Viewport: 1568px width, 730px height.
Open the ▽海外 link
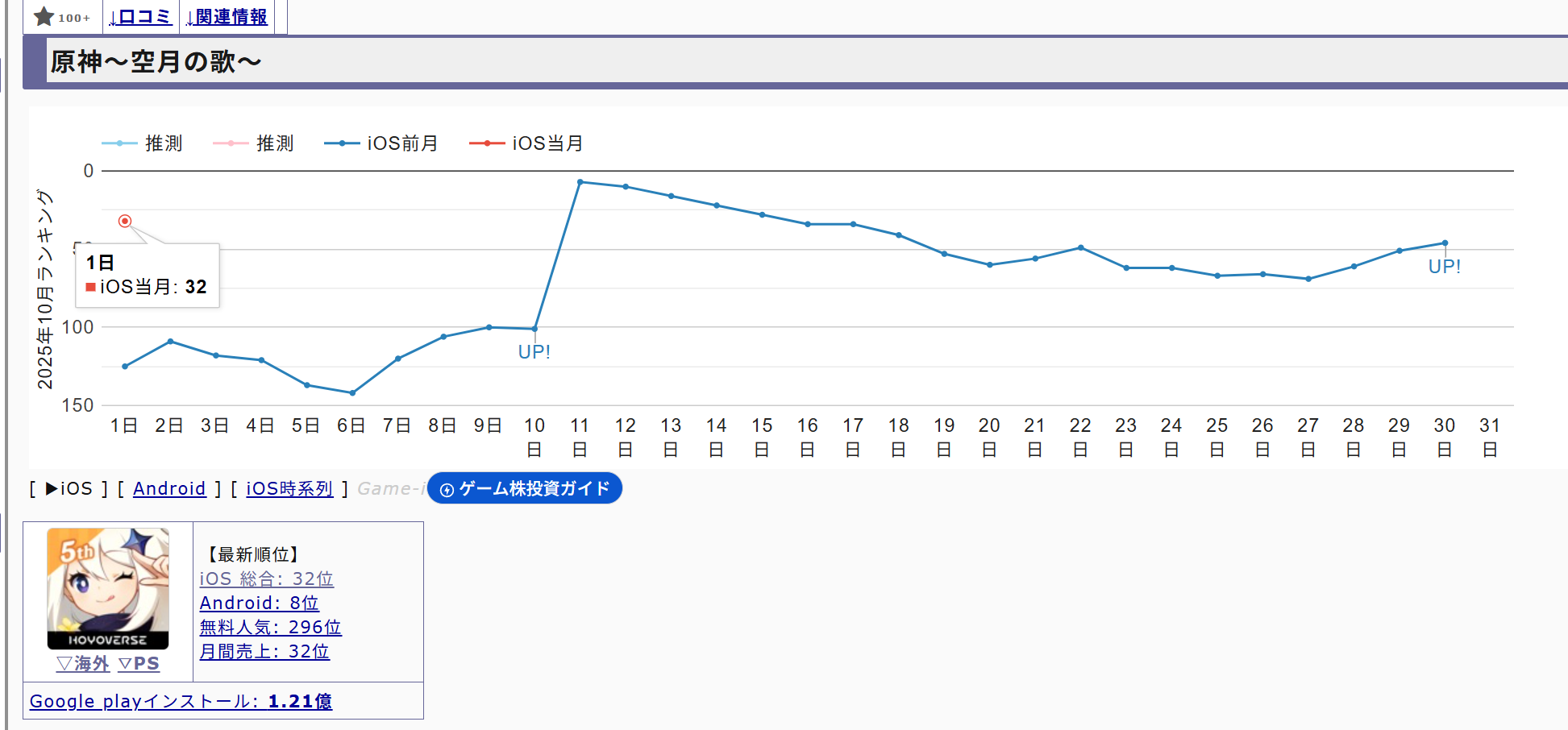point(83,663)
